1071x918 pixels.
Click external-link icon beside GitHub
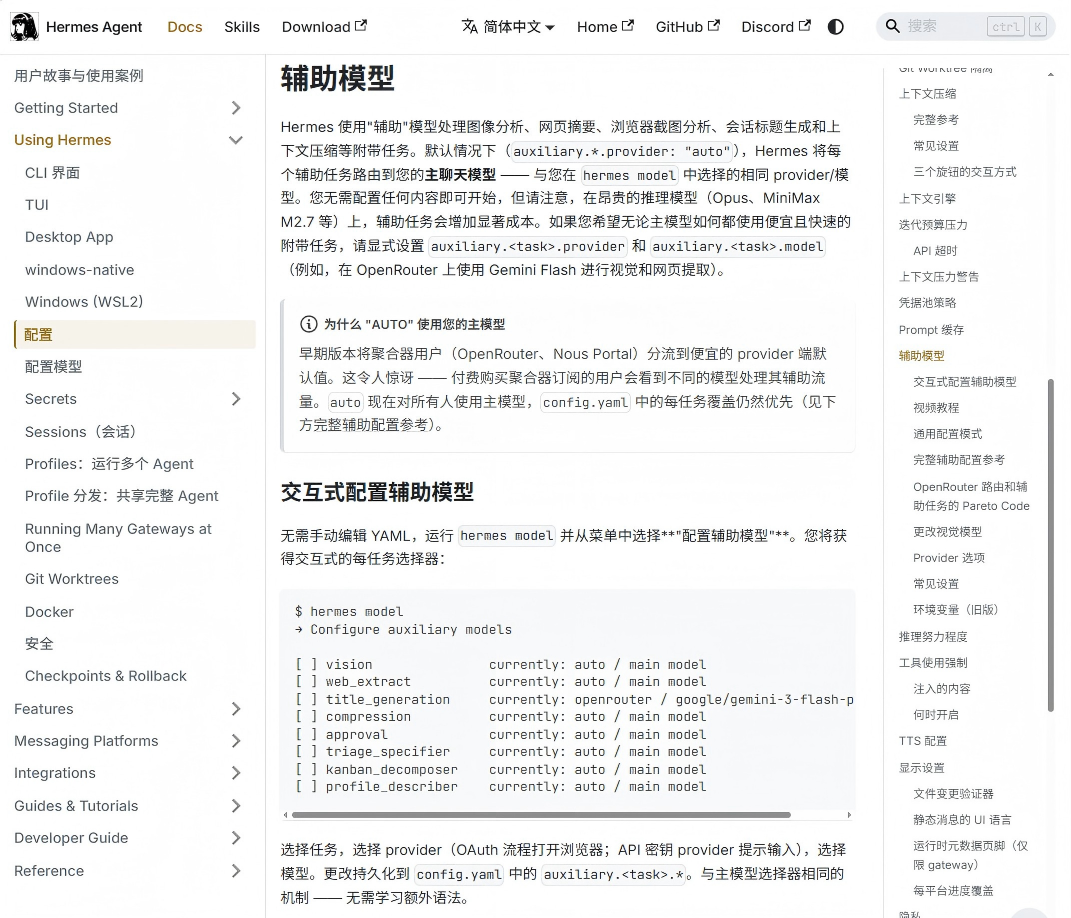[x=714, y=25]
